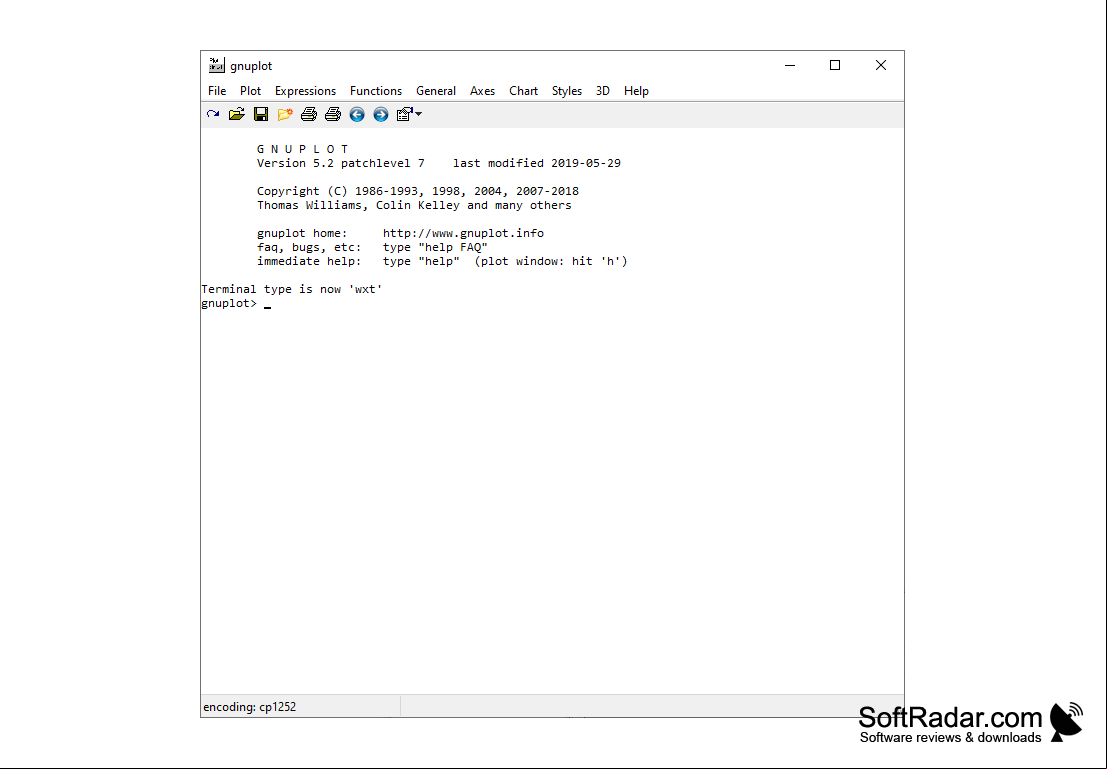
Task: Click the 'Version 5.2 patchlevel 7' text
Action: 340,163
